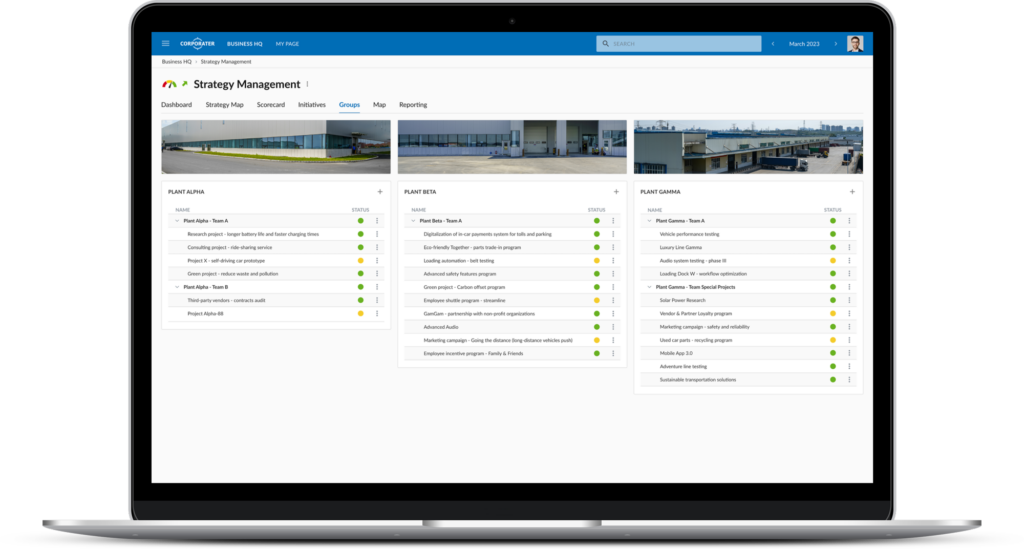Open more options for Sustainable transportation solutions
This screenshot has width=1024, height=549.
(x=849, y=380)
